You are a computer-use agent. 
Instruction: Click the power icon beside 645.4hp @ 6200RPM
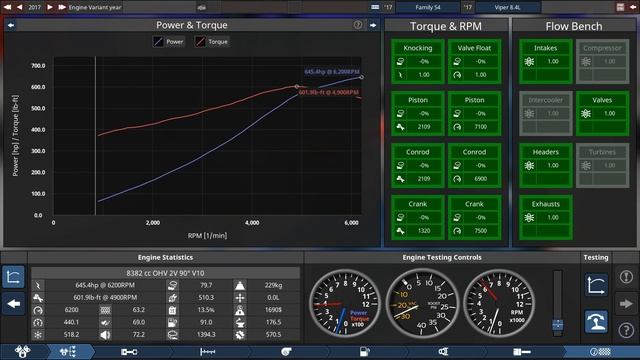click(x=38, y=285)
